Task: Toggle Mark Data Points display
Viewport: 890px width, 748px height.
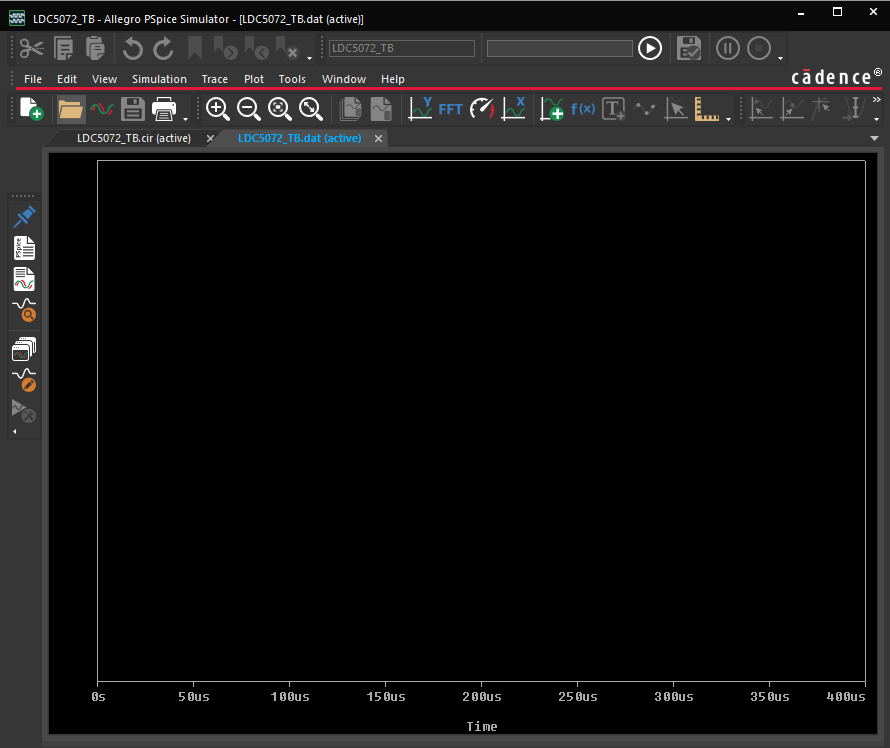Action: (645, 109)
